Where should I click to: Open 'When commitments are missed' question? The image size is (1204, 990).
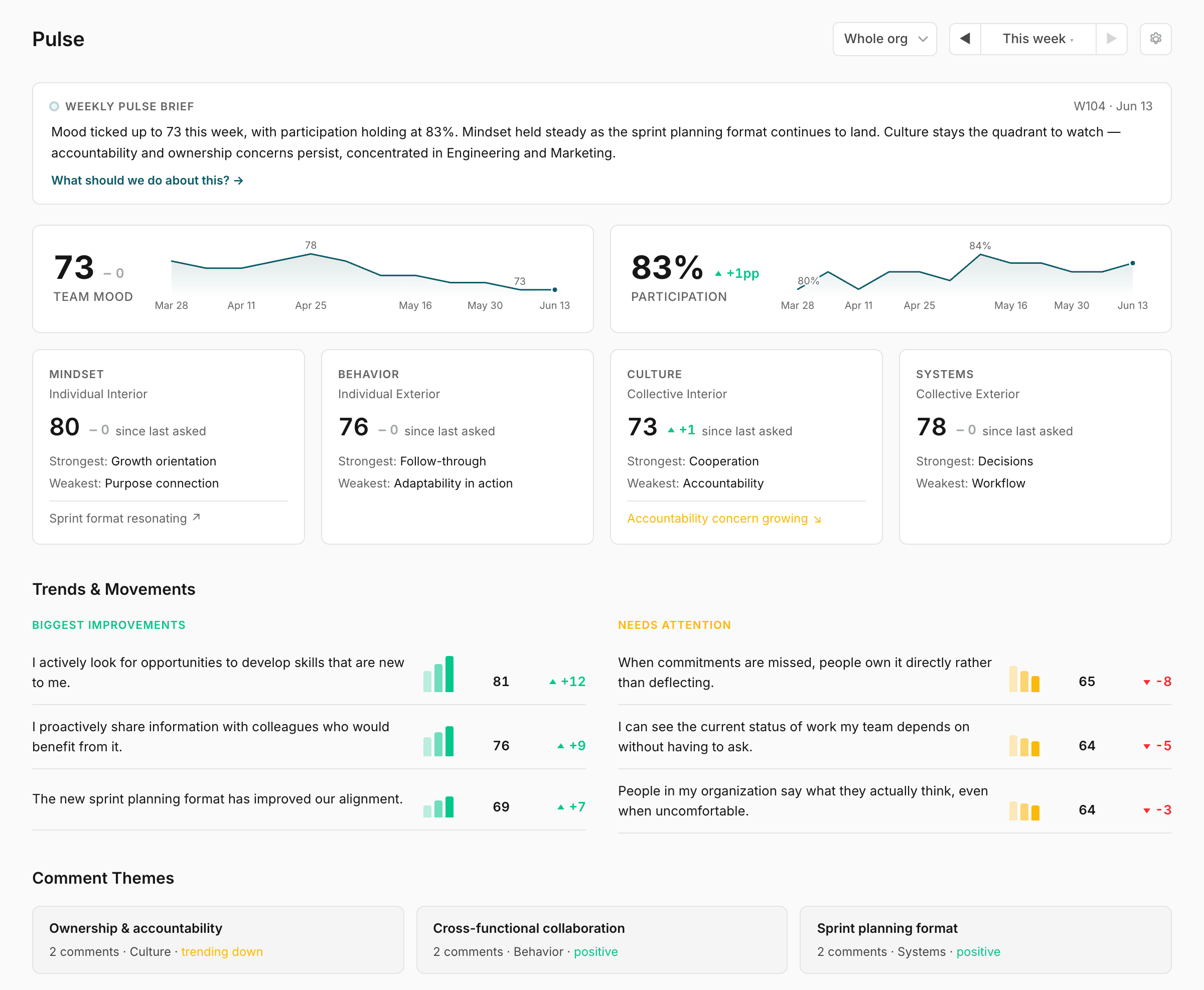[805, 673]
